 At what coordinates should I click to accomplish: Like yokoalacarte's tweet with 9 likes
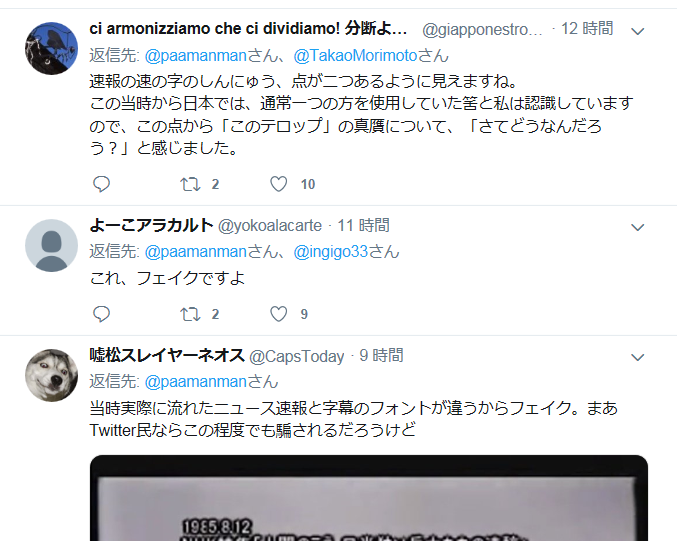click(278, 314)
